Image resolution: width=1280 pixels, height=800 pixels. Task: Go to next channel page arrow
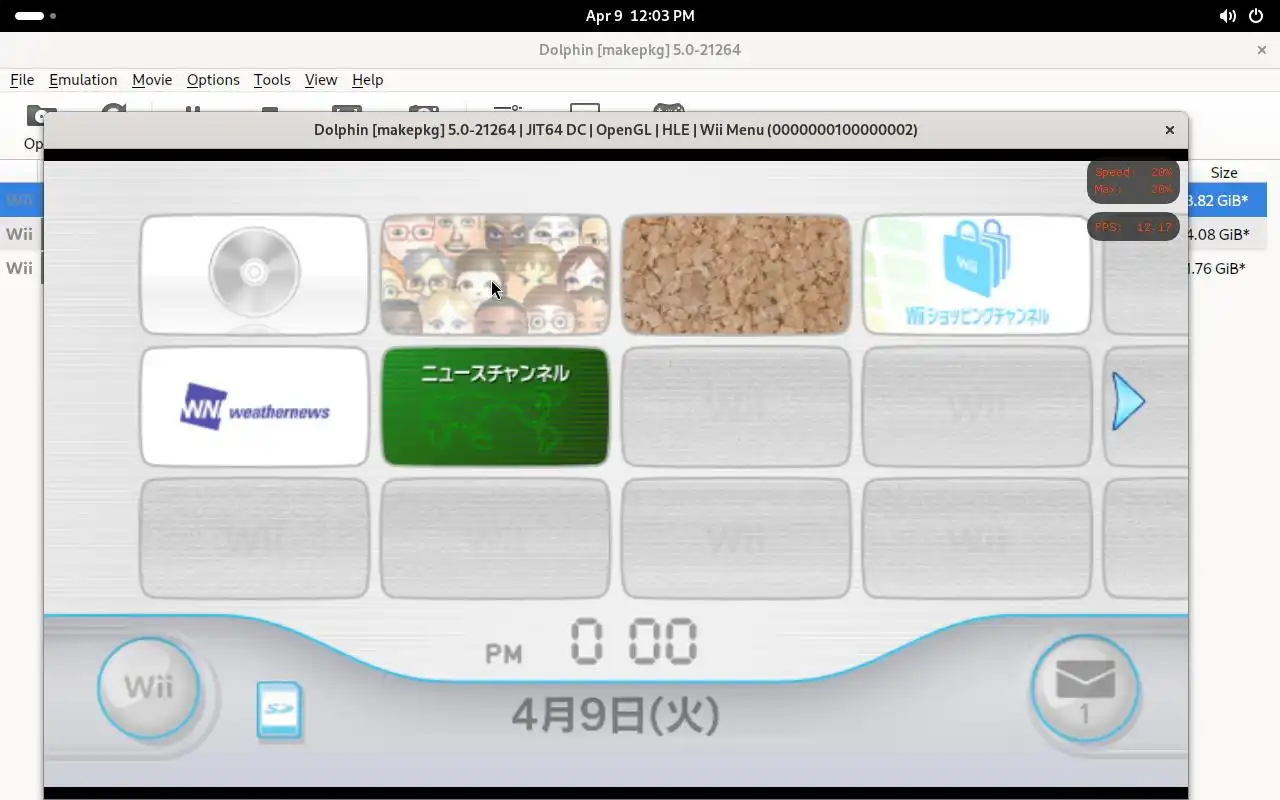[1128, 402]
